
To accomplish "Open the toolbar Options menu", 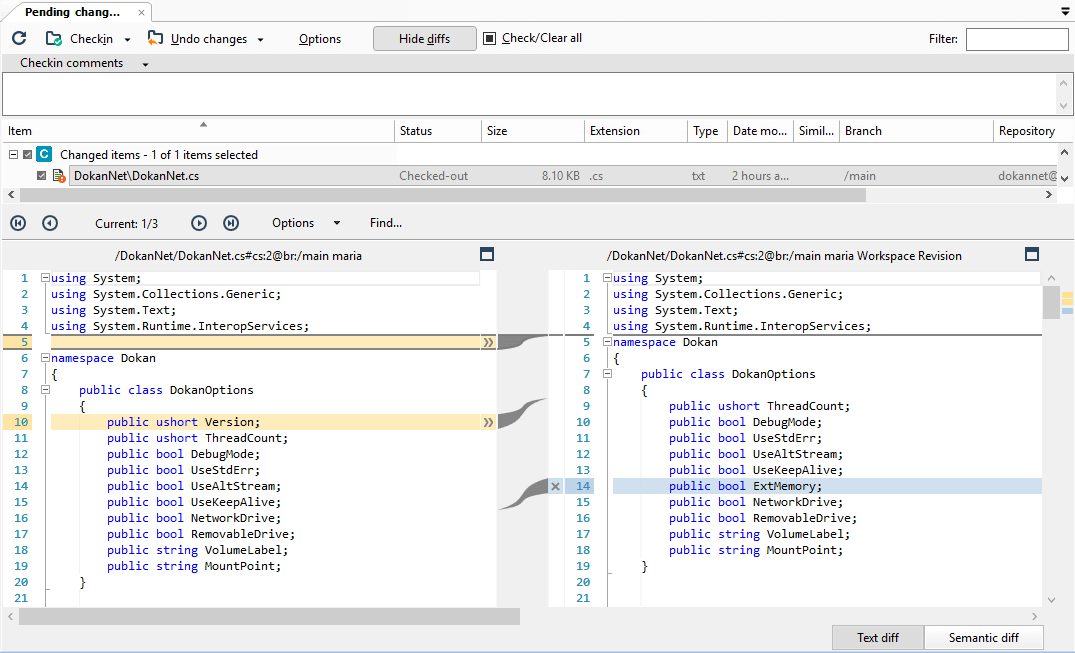I will click(319, 39).
